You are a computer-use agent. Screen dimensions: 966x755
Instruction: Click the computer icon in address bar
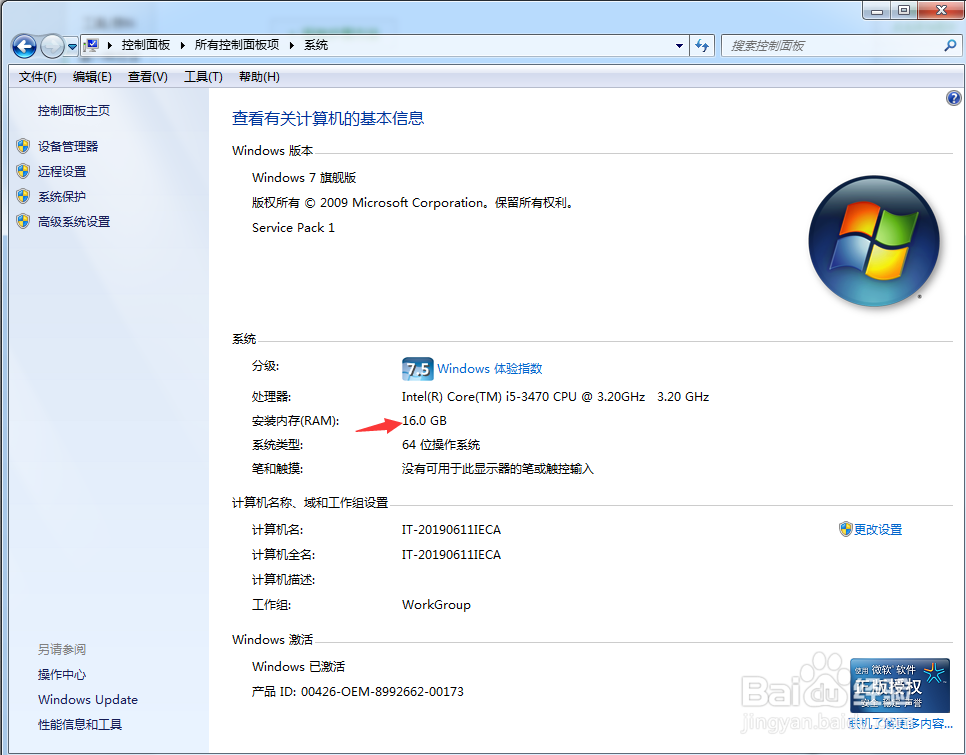(92, 45)
